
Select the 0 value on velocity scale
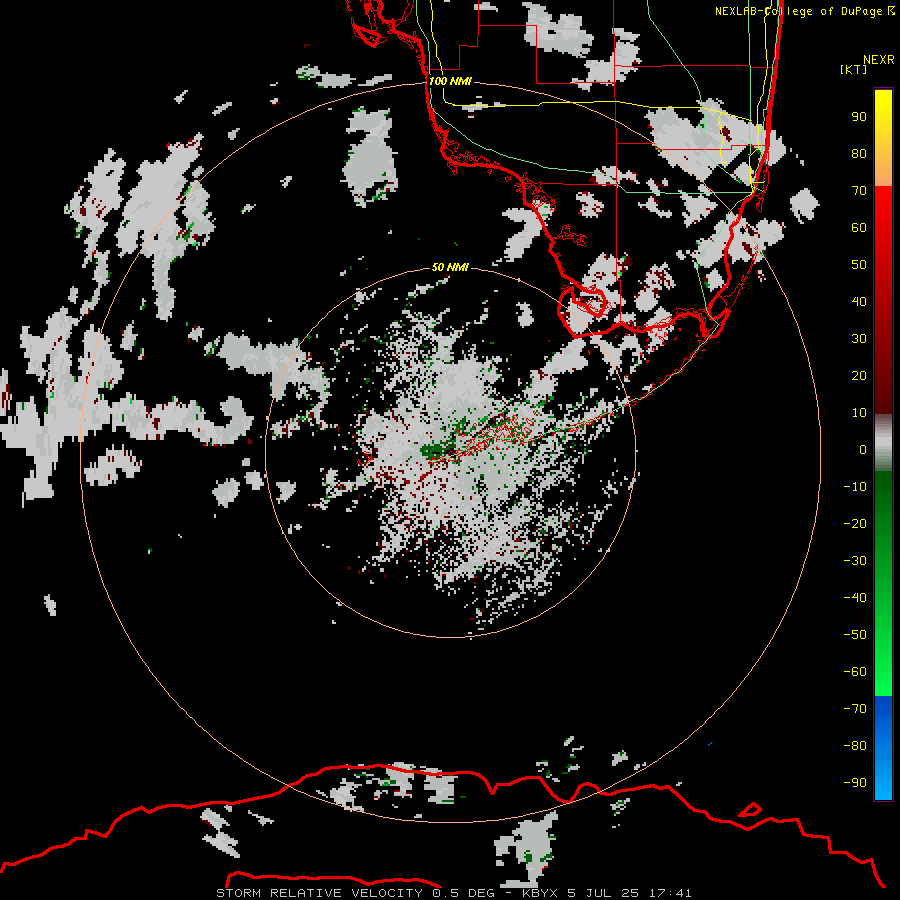[863, 450]
